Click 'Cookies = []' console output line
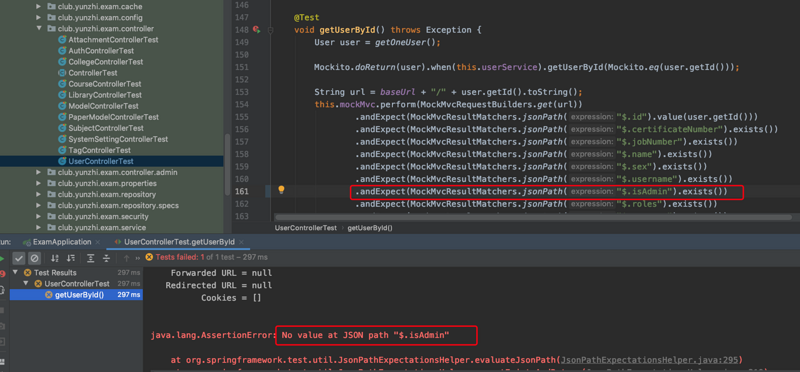 pyautogui.click(x=231, y=297)
